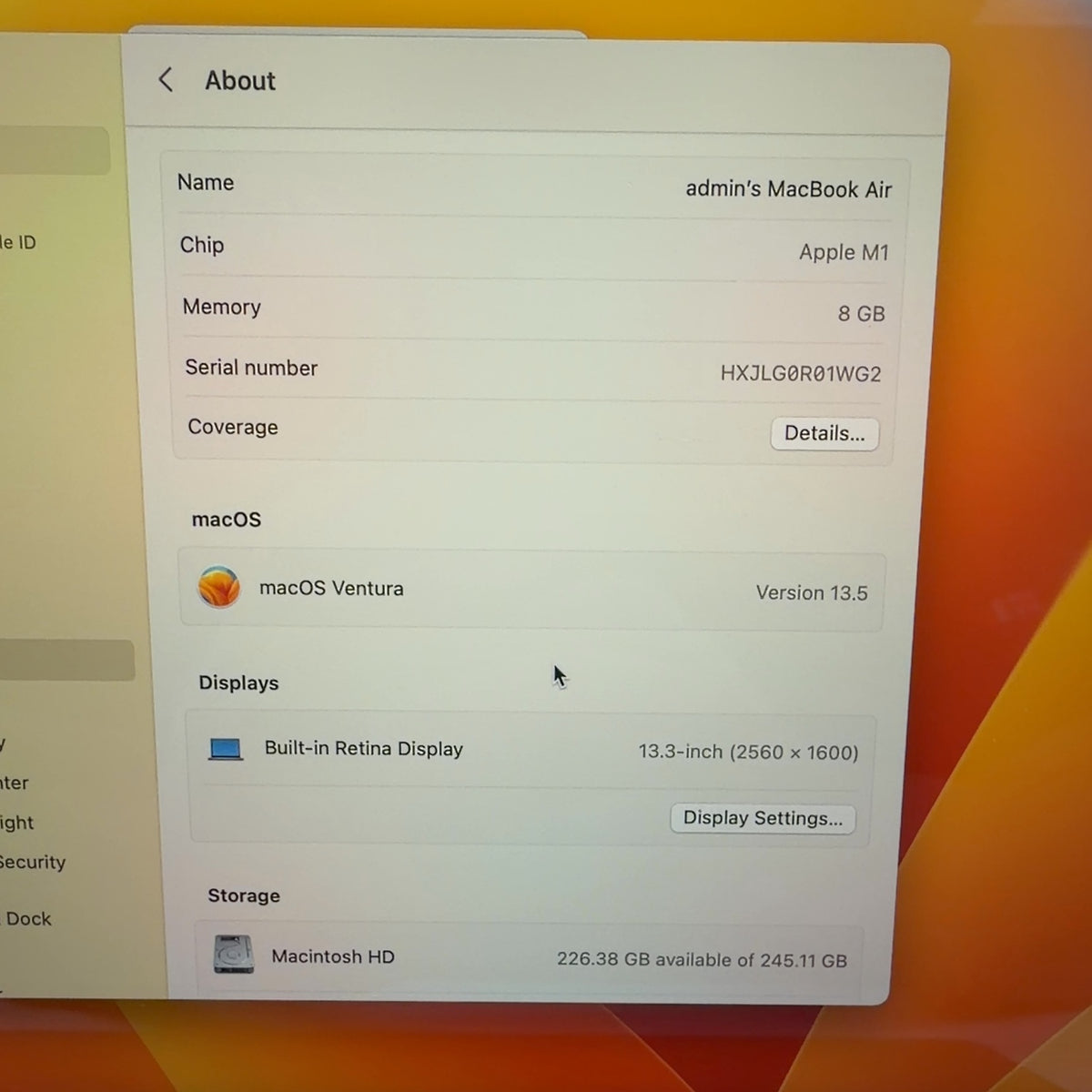Viewport: 1092px width, 1092px height.
Task: Click the macOS Ventura logo icon
Action: pos(219,587)
